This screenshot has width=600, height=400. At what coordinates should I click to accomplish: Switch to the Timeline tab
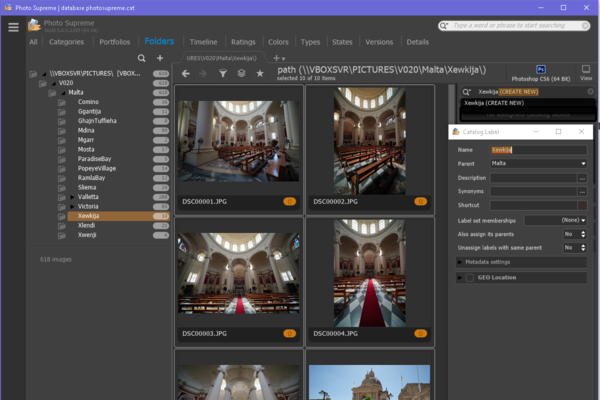tap(203, 42)
